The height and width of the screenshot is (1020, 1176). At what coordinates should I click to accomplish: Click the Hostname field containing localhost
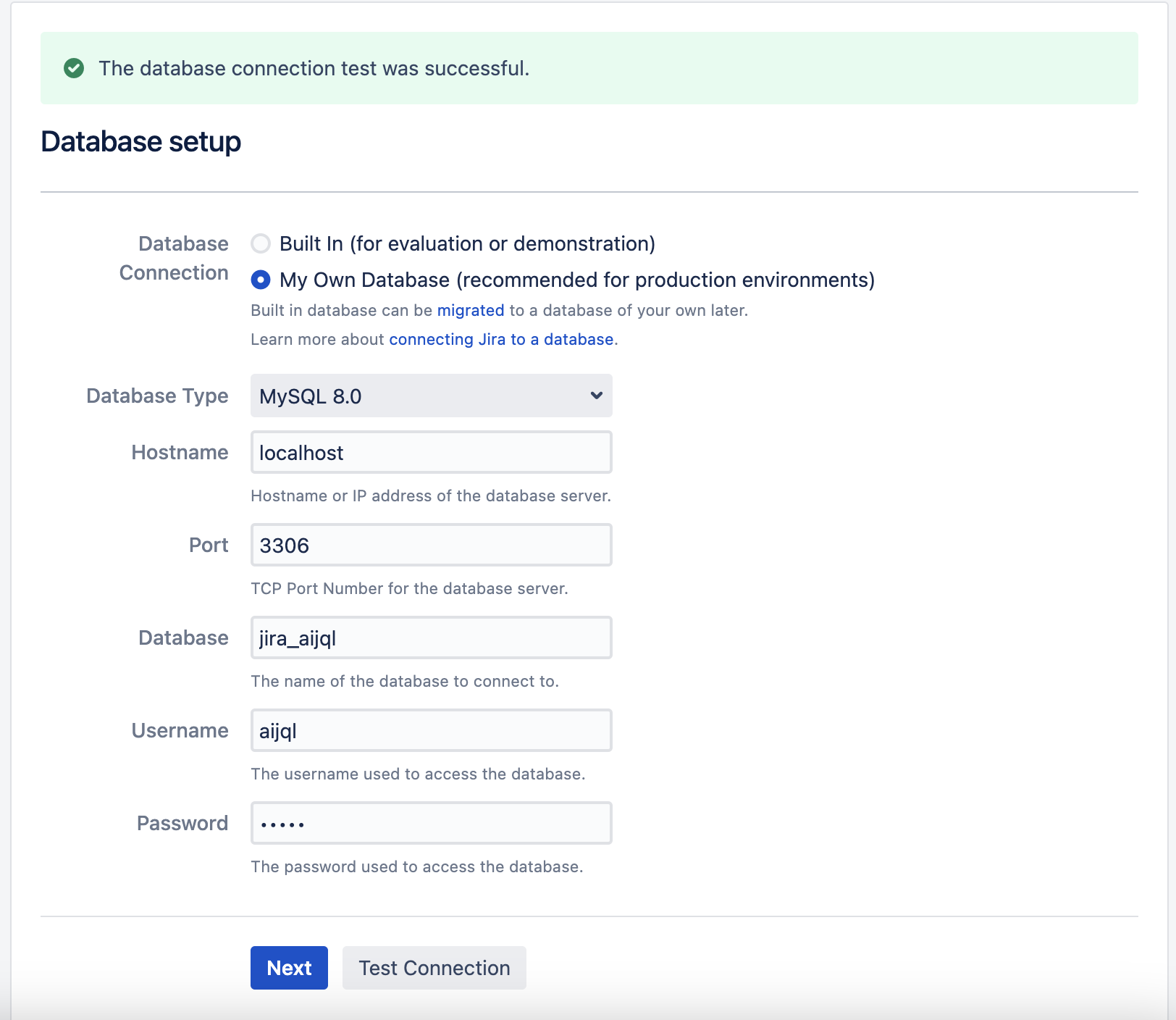point(432,452)
